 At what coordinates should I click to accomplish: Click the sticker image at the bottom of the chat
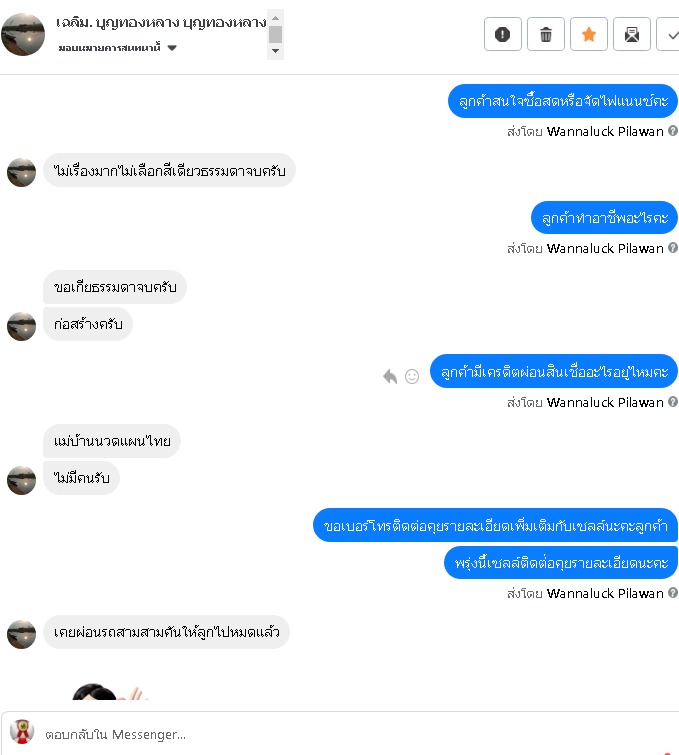pos(108,691)
